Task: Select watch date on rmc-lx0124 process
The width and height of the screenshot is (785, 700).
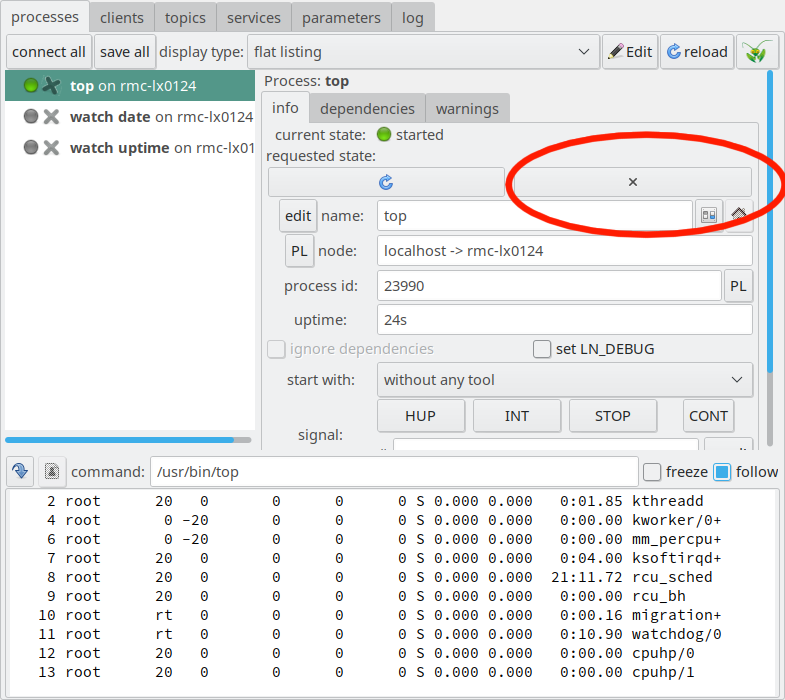Action: tap(130, 117)
